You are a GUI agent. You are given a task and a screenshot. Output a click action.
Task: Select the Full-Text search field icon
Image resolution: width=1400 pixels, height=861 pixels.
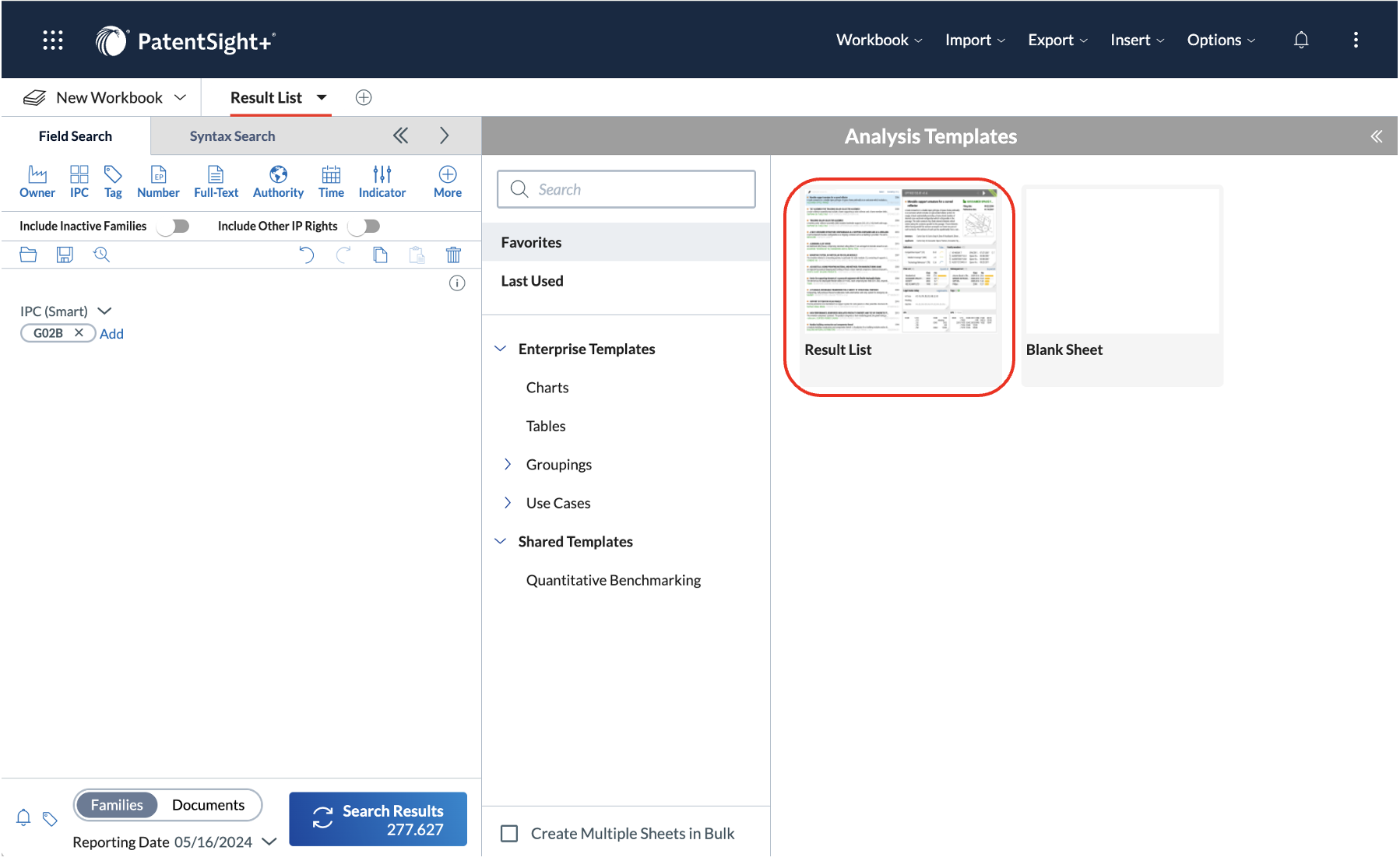tap(216, 182)
